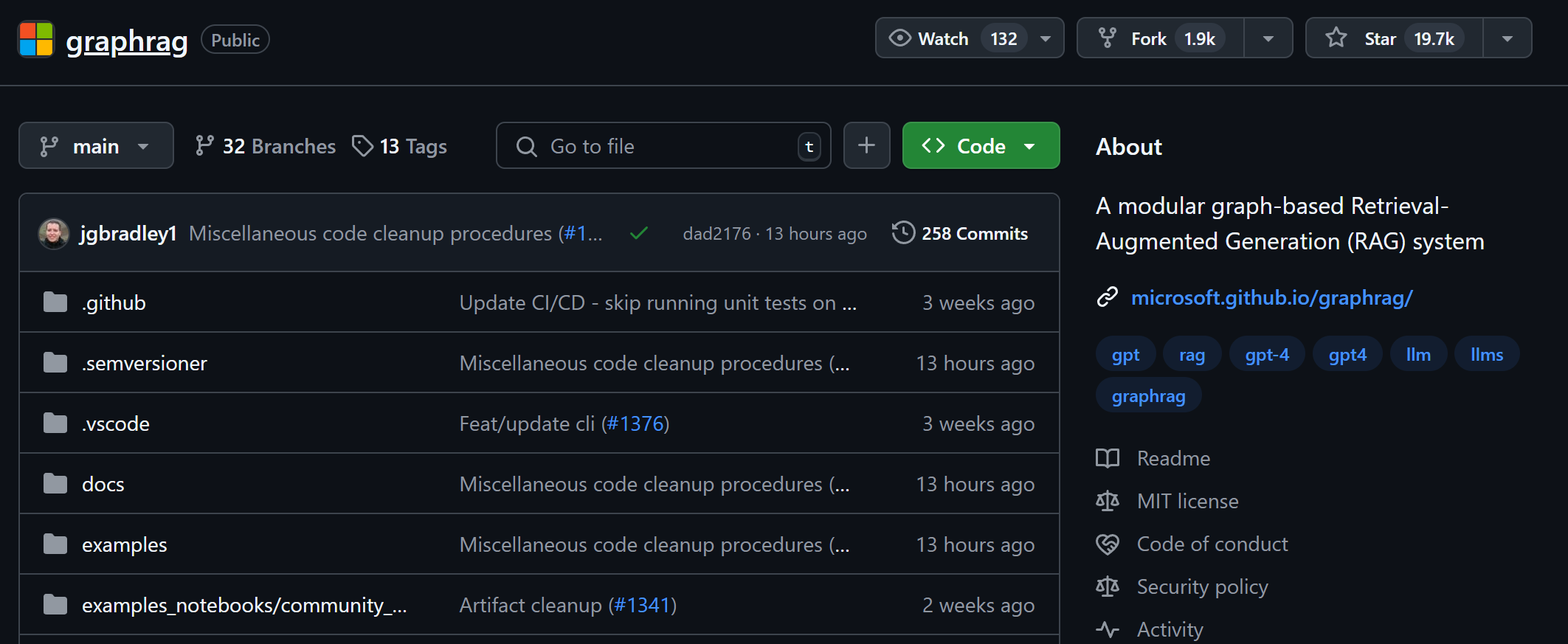Open the .vscode folder
Viewport: 1568px width, 644px height.
[116, 424]
